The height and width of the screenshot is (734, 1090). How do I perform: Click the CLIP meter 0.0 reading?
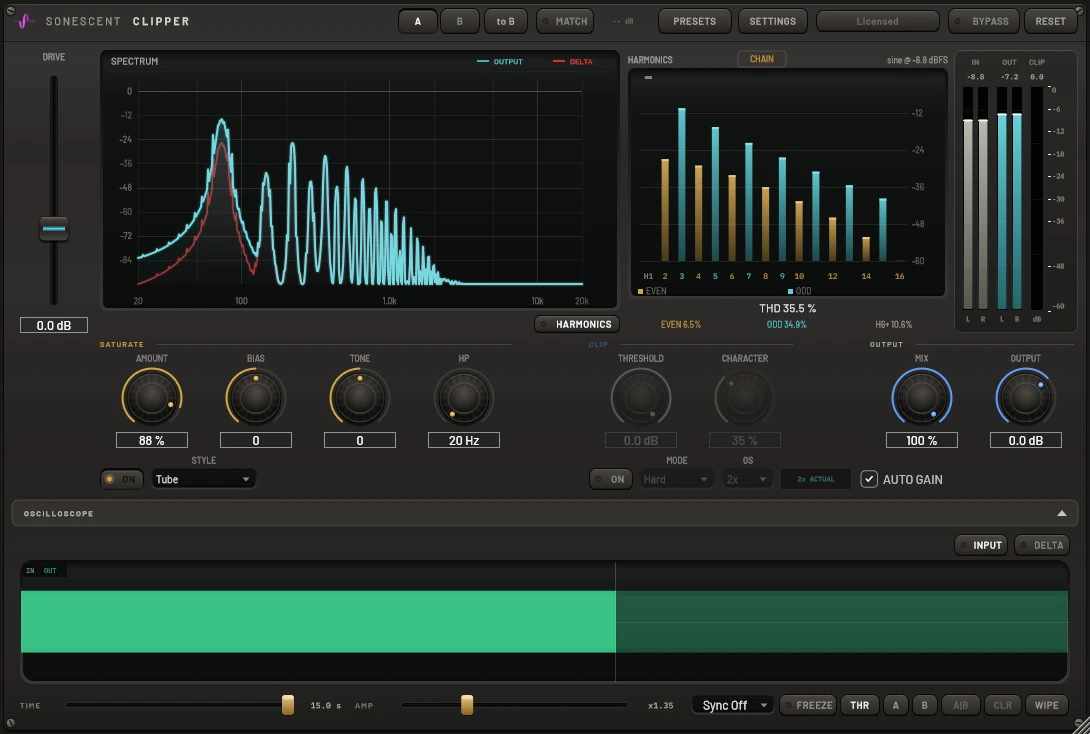(1036, 77)
